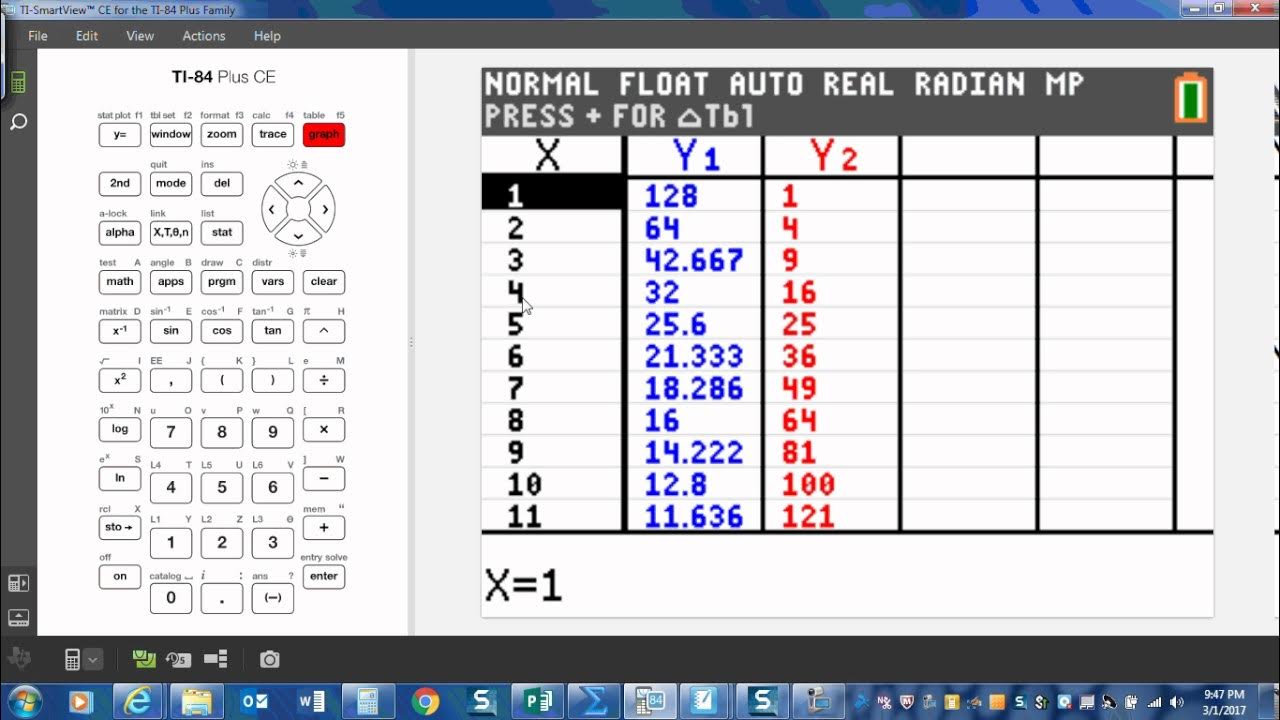The height and width of the screenshot is (720, 1280).
Task: Open the Actions menu
Action: pos(204,35)
